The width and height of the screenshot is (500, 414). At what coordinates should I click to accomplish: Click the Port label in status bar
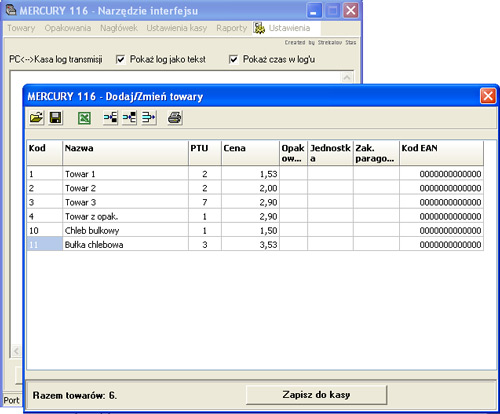tap(12, 400)
